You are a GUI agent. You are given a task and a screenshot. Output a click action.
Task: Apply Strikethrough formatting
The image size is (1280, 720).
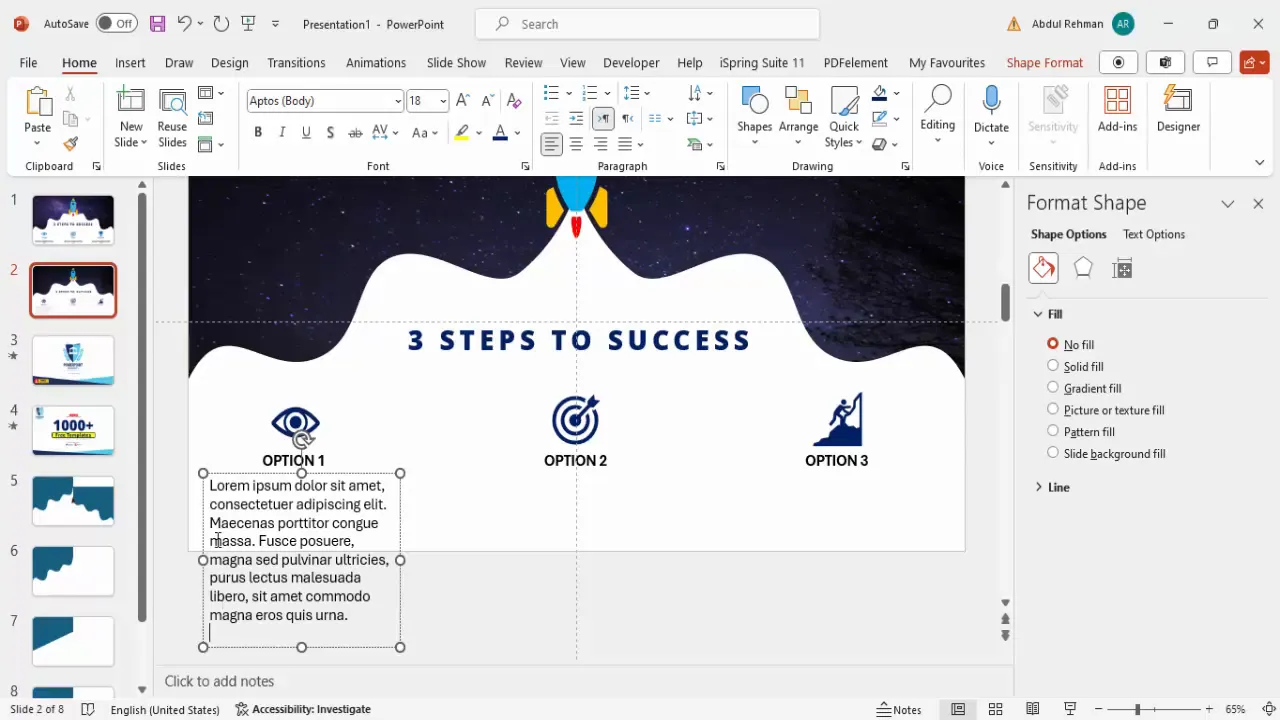click(x=355, y=132)
